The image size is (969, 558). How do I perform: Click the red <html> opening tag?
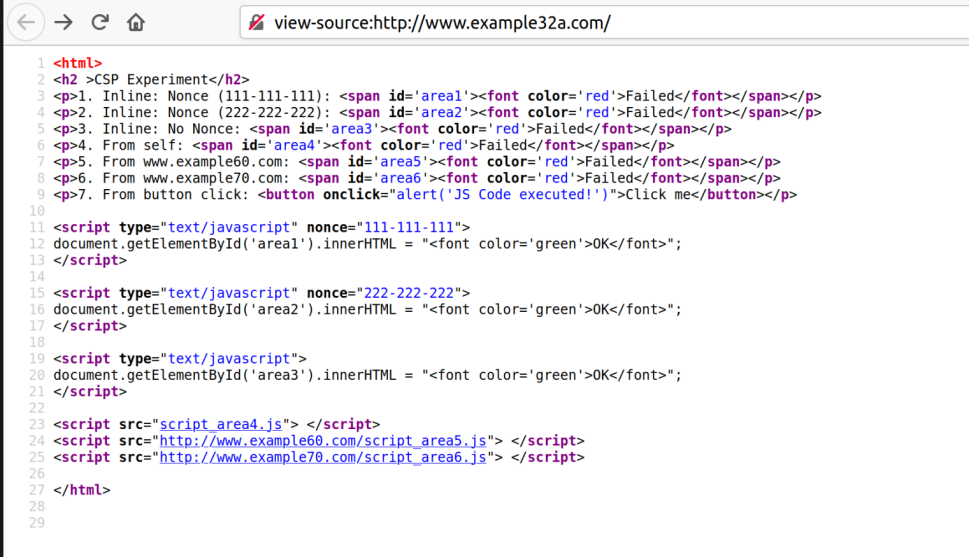(77, 63)
